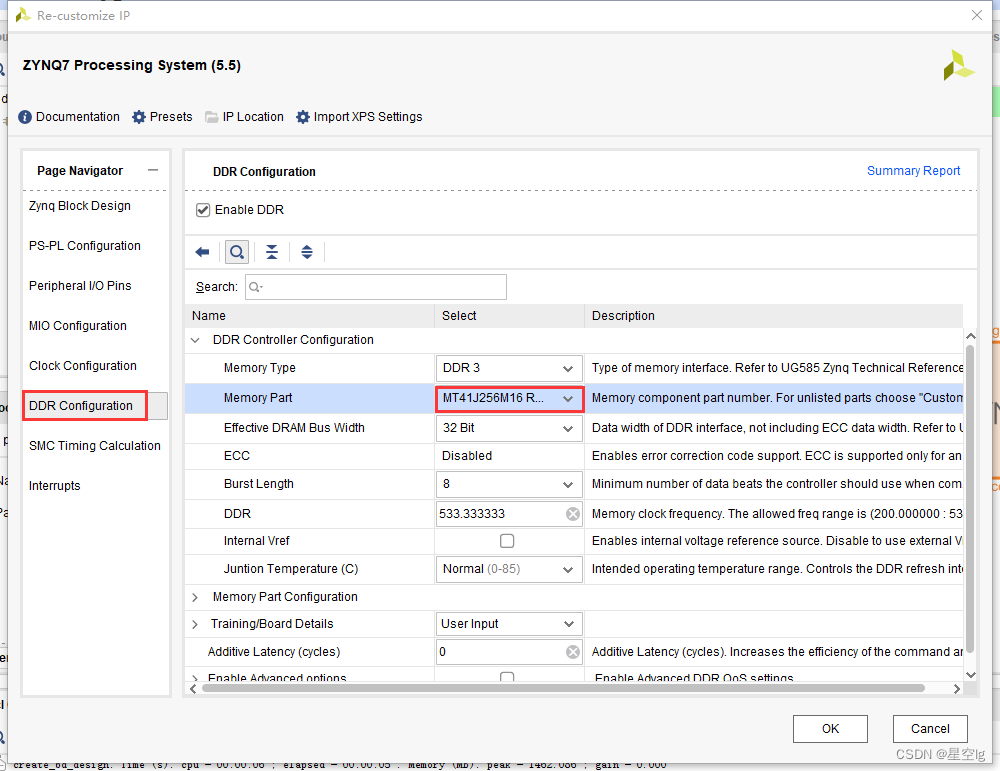Click into the Search input field
The height and width of the screenshot is (771, 1000).
pos(376,288)
